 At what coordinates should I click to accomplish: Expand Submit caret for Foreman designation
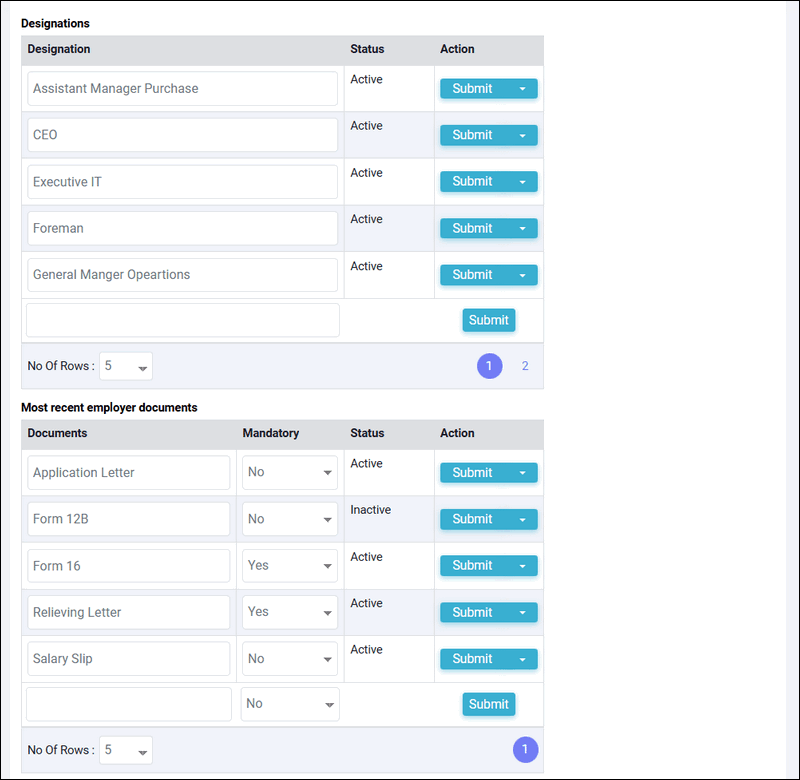click(x=522, y=229)
